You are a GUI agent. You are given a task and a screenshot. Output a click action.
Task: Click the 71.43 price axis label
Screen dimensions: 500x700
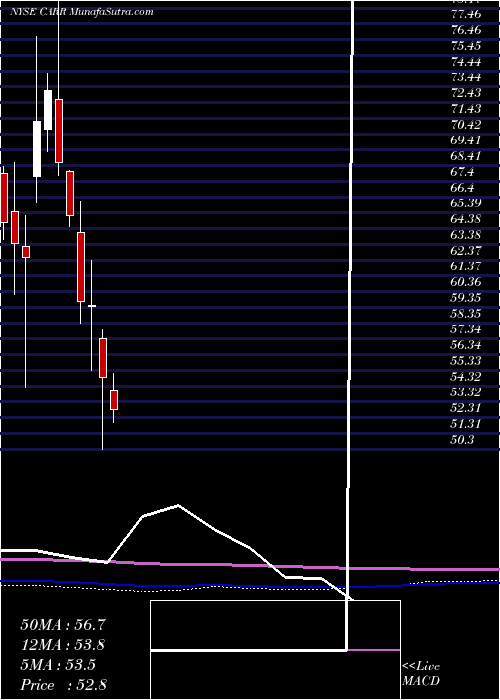(x=466, y=108)
